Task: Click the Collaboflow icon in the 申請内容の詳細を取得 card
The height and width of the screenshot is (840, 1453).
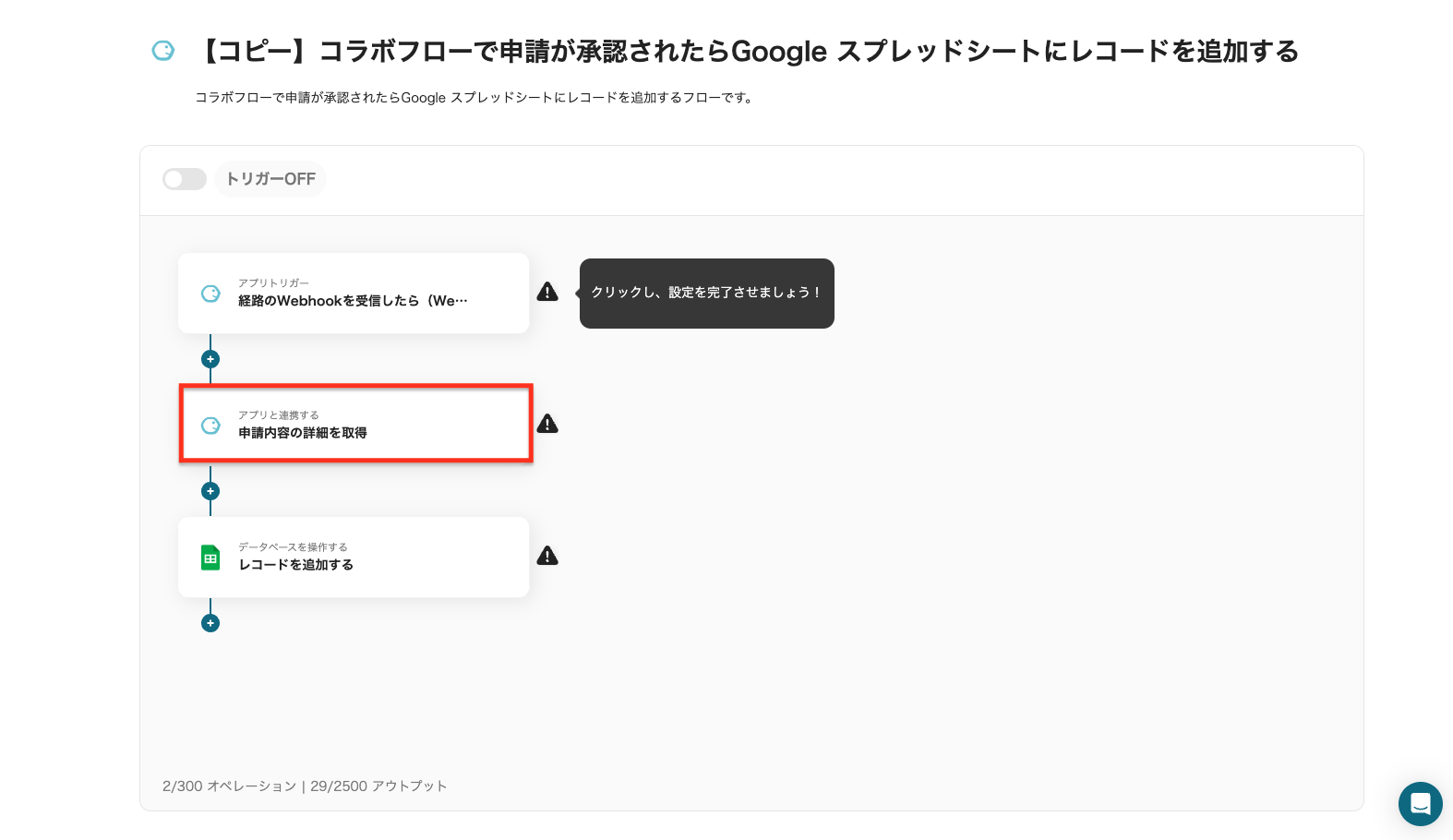Action: coord(210,426)
